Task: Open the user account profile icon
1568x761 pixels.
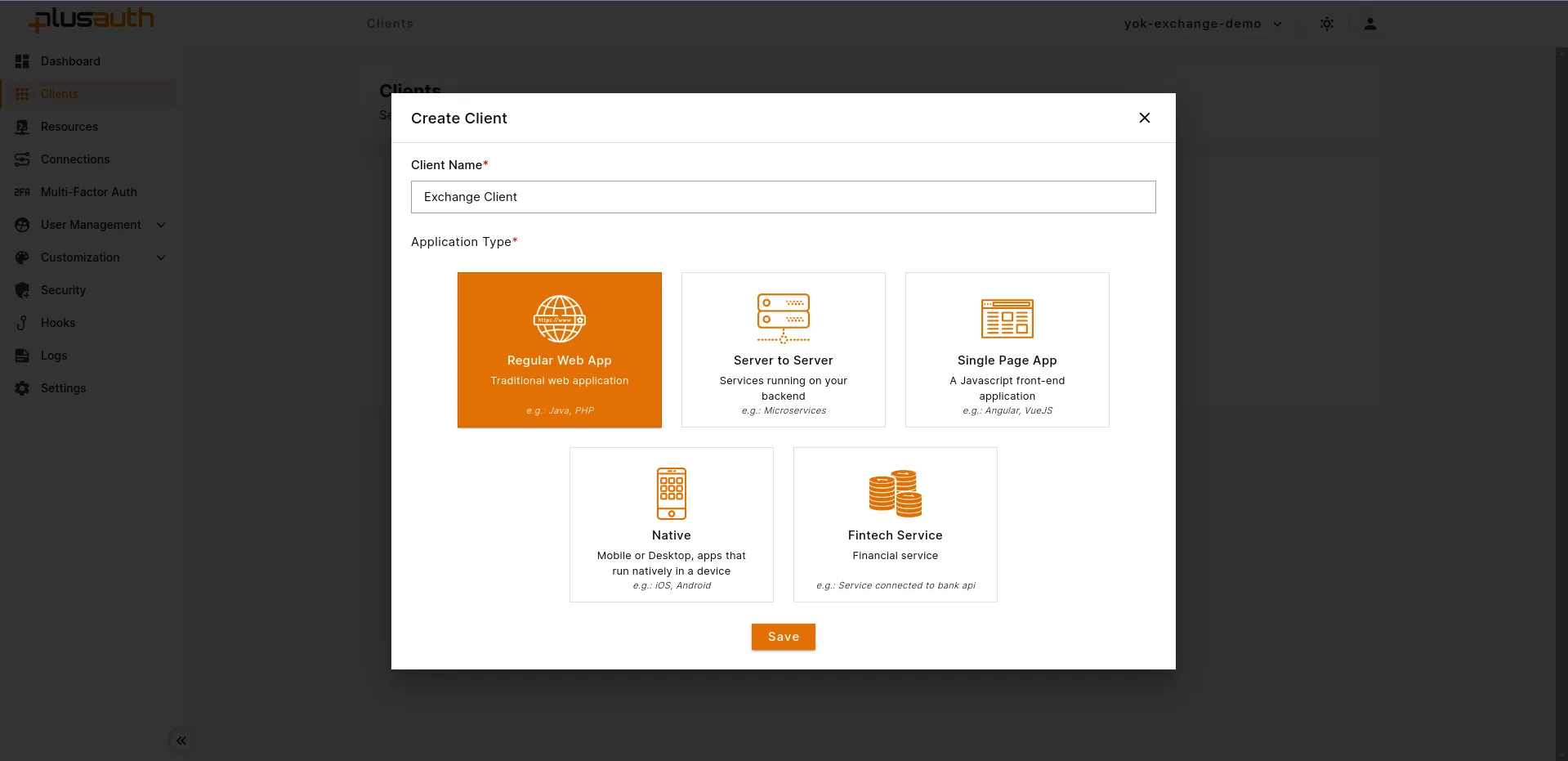Action: coord(1369,24)
